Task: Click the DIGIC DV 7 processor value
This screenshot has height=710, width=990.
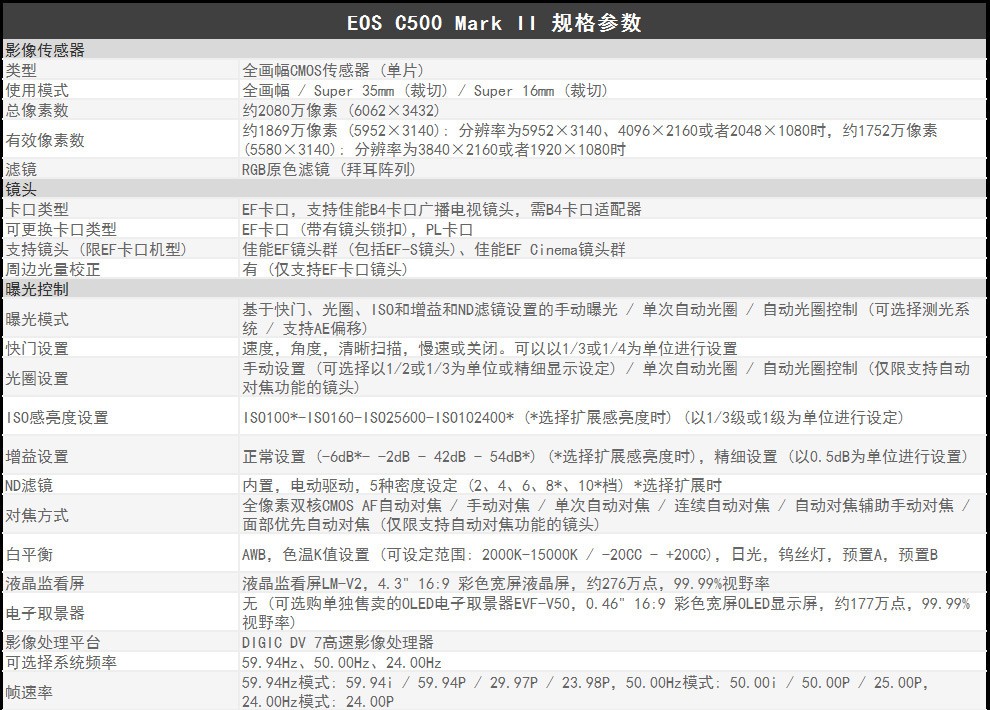Action: click(x=338, y=642)
